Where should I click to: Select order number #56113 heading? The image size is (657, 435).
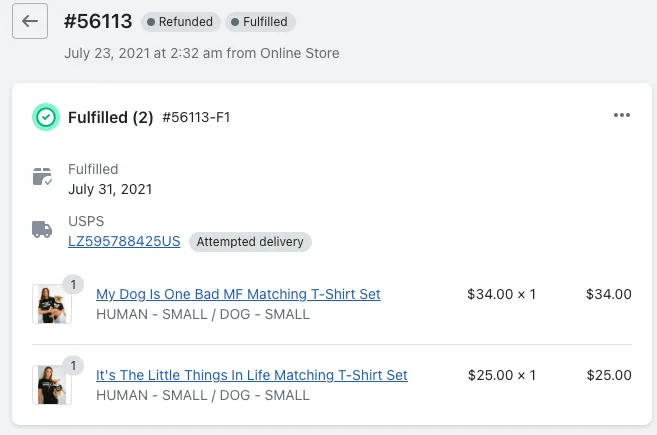[98, 21]
